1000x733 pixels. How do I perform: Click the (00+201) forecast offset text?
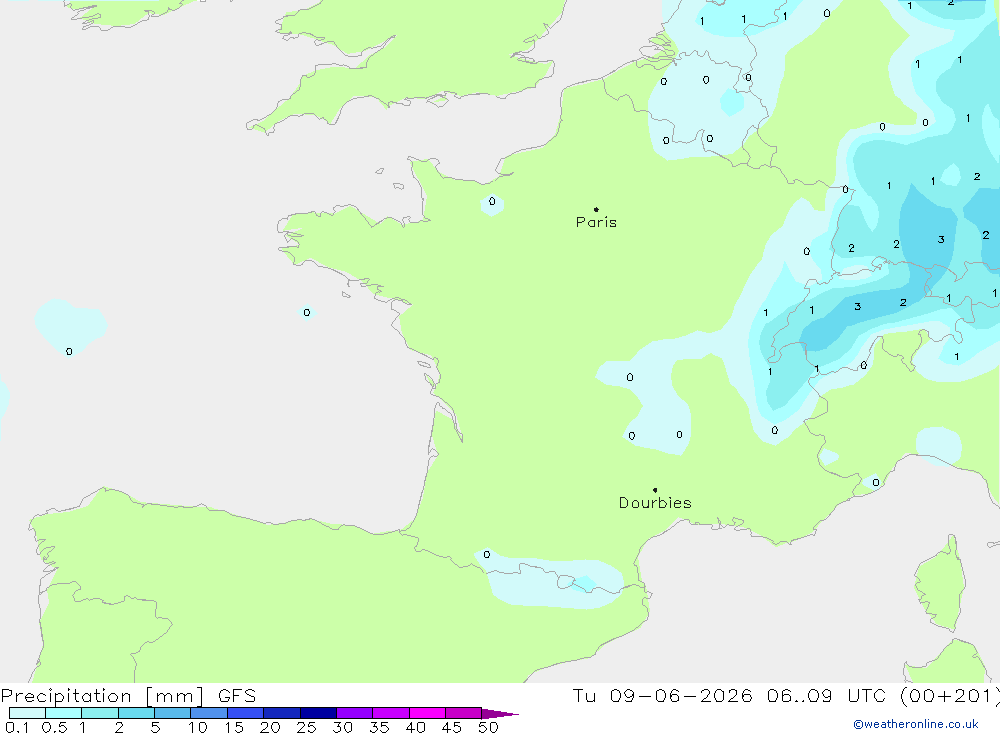click(949, 695)
